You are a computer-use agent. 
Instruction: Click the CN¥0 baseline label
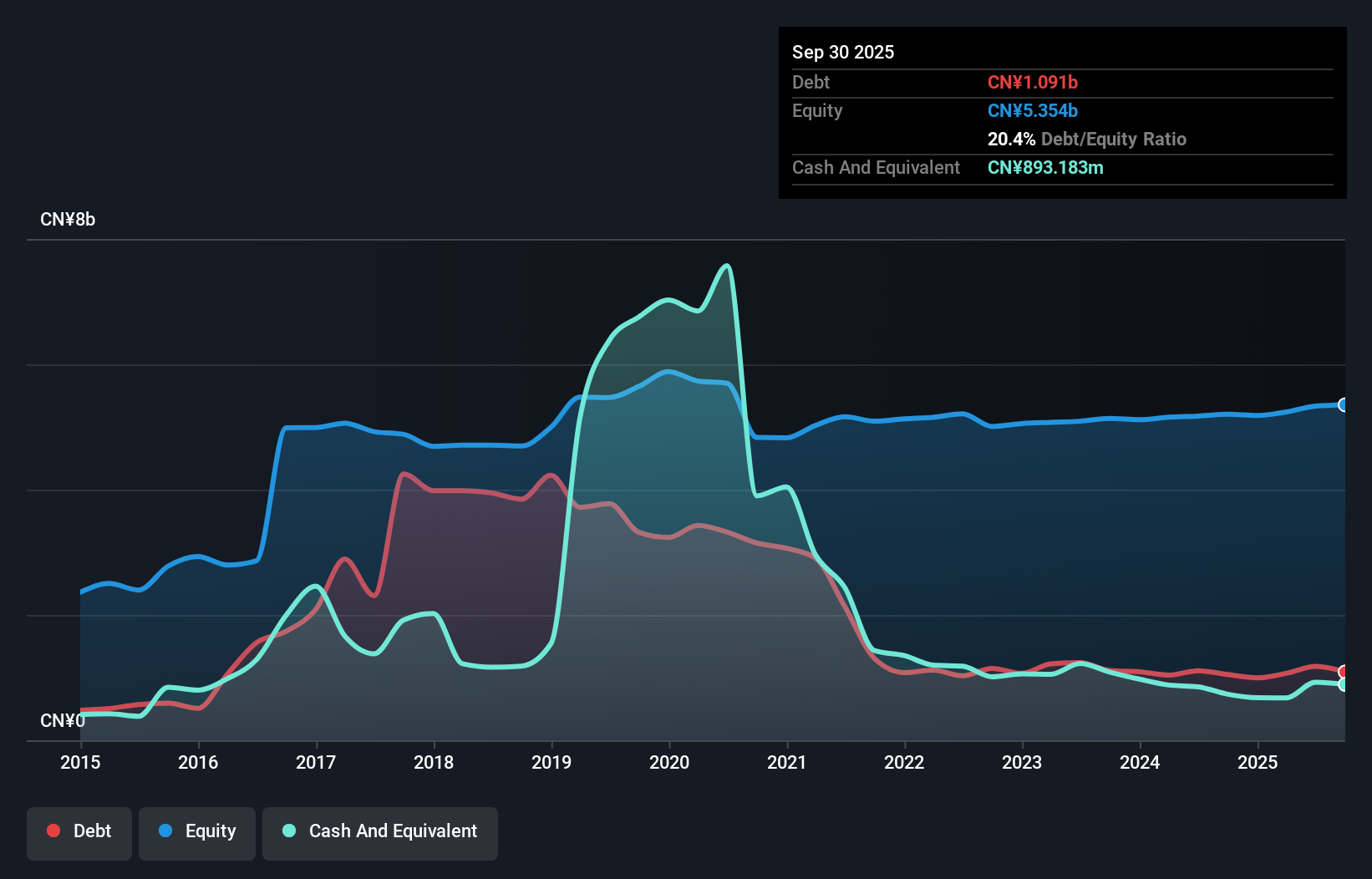pyautogui.click(x=63, y=719)
